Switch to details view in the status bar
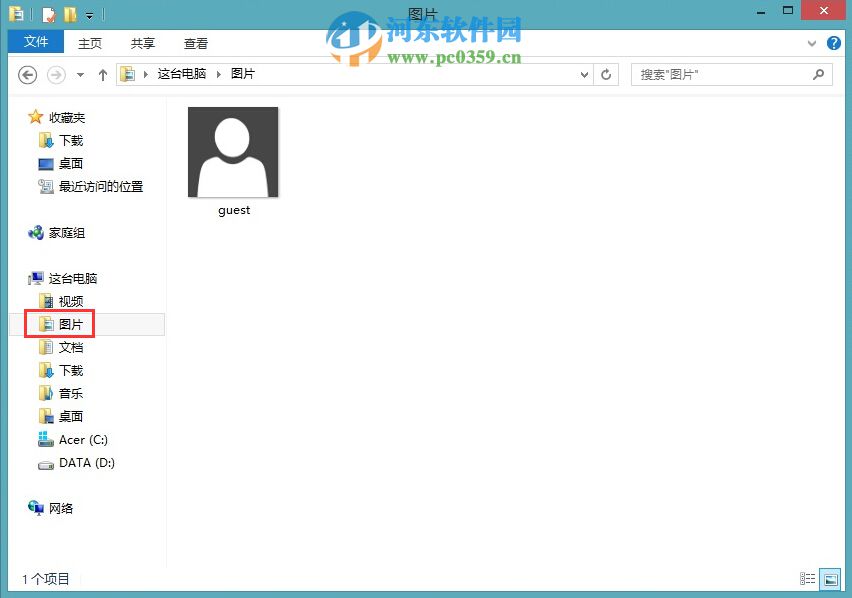The image size is (852, 598). pyautogui.click(x=808, y=578)
